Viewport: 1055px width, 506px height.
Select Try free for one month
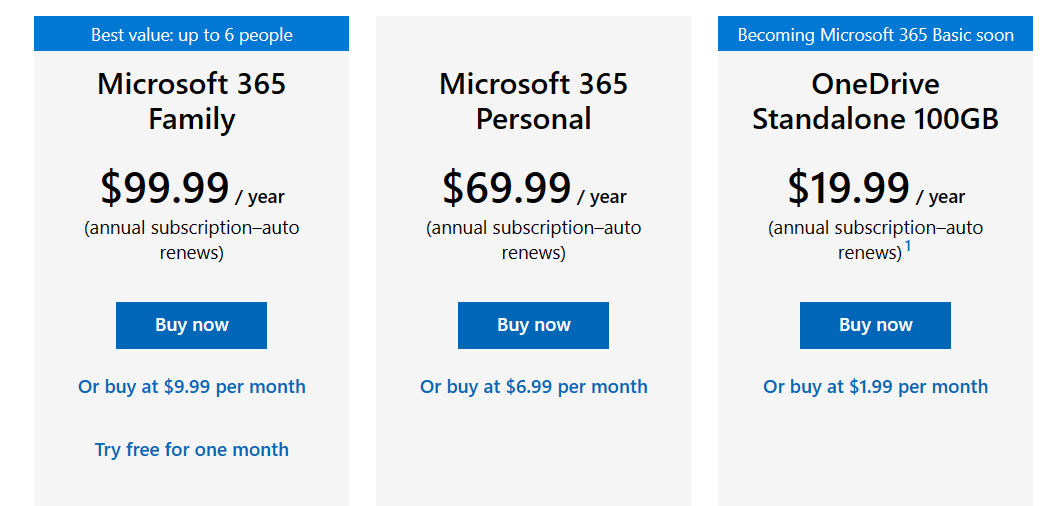192,449
